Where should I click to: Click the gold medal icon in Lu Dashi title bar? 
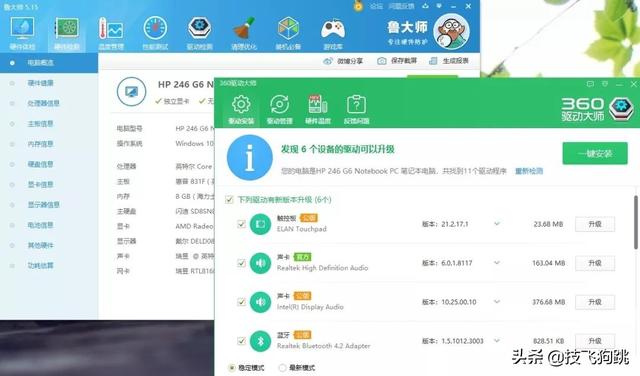(358, 6)
